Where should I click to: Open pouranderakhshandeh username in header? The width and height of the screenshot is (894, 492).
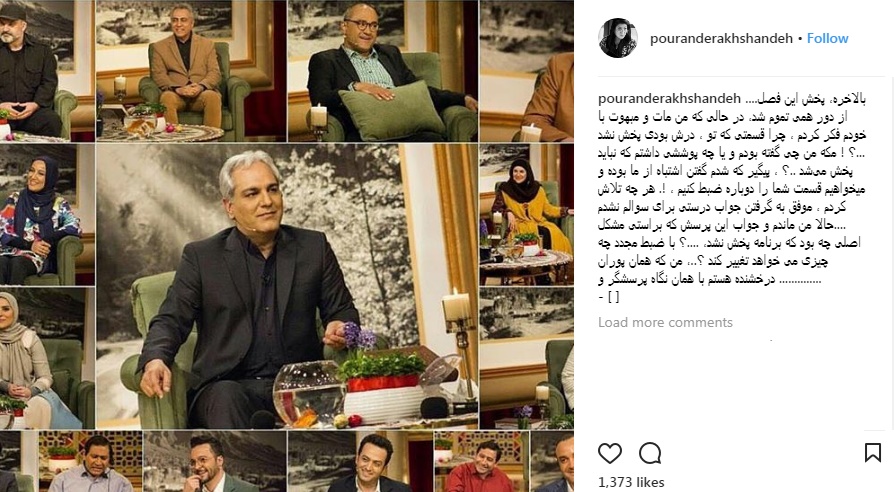tap(721, 38)
